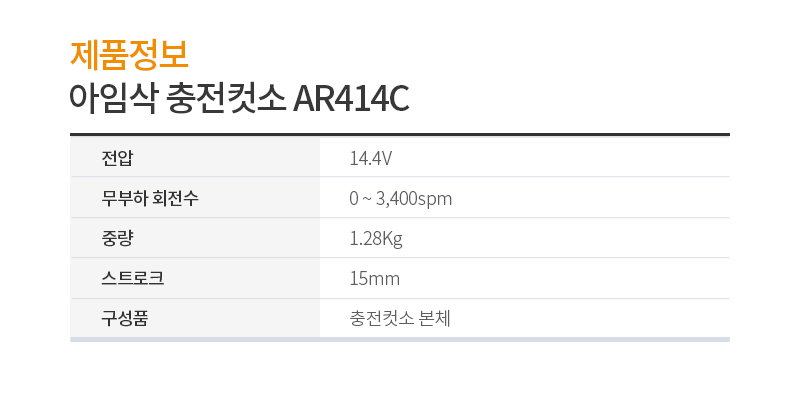
Task: Click the orange 제품정보 heading
Action: tap(129, 55)
